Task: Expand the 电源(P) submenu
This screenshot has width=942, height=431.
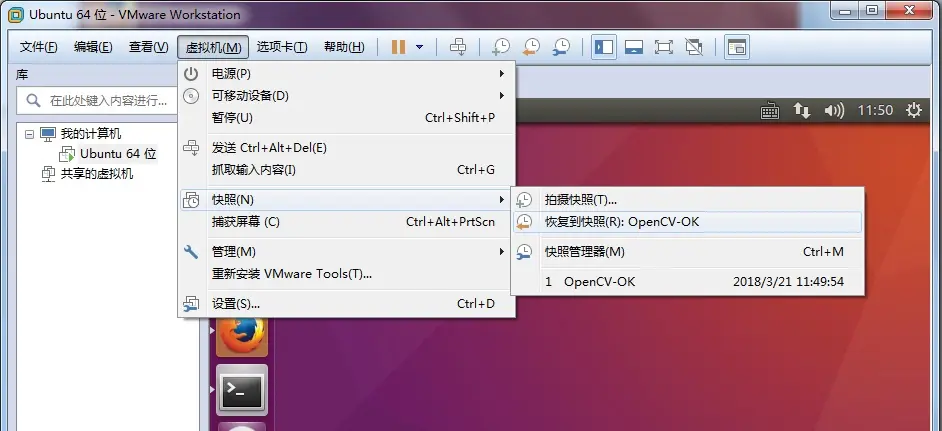Action: click(347, 74)
